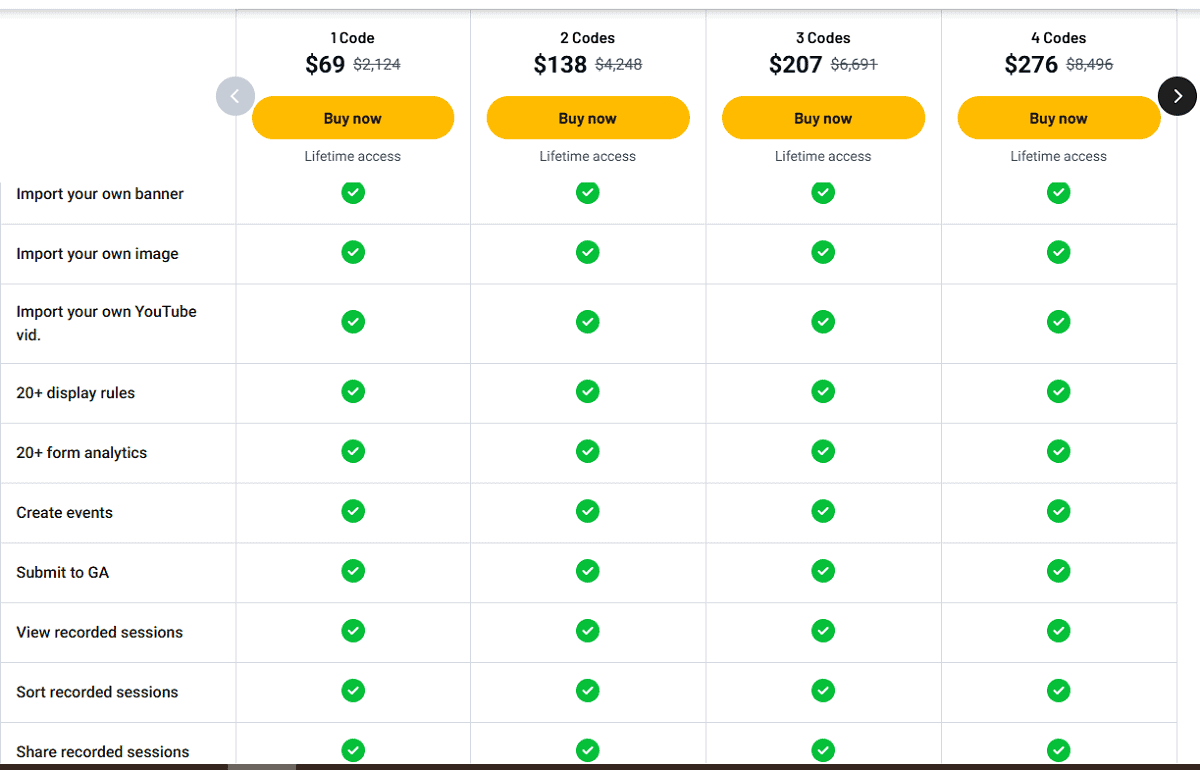
Task: Click the Submit to GA checkmark under 2 Codes
Action: click(x=588, y=571)
